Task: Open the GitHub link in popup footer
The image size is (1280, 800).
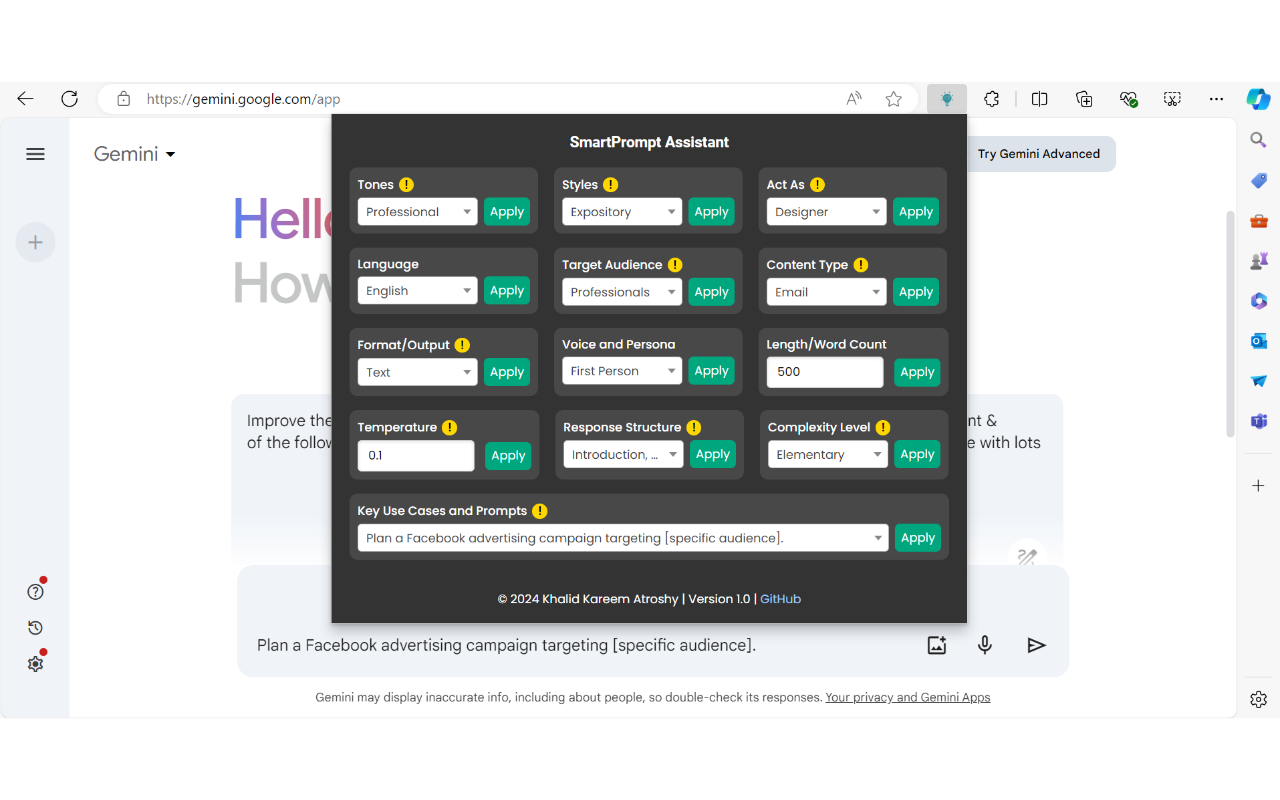Action: click(780, 599)
